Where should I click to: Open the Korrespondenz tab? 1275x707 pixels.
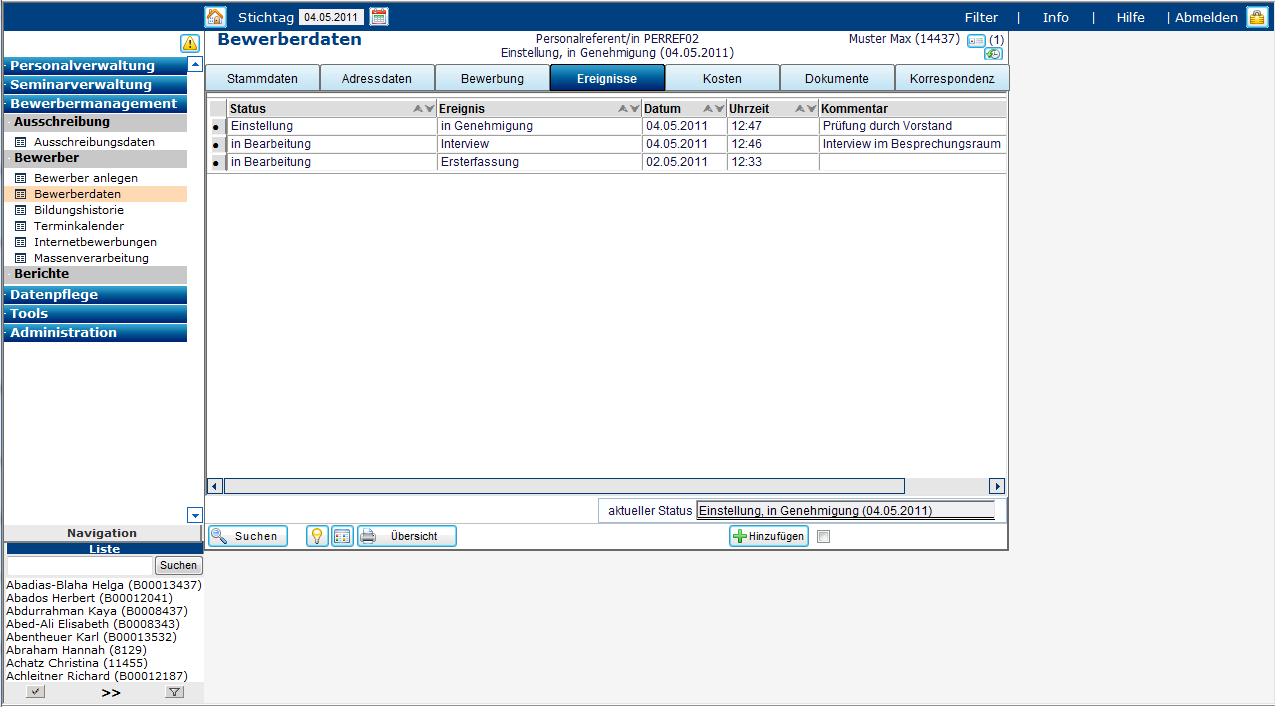pyautogui.click(x=952, y=78)
